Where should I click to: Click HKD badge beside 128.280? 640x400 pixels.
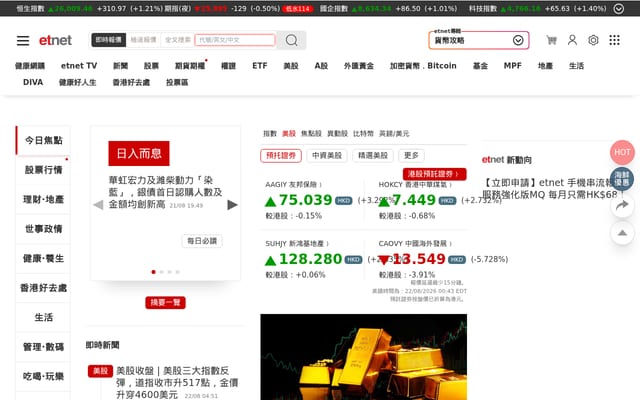coord(353,260)
